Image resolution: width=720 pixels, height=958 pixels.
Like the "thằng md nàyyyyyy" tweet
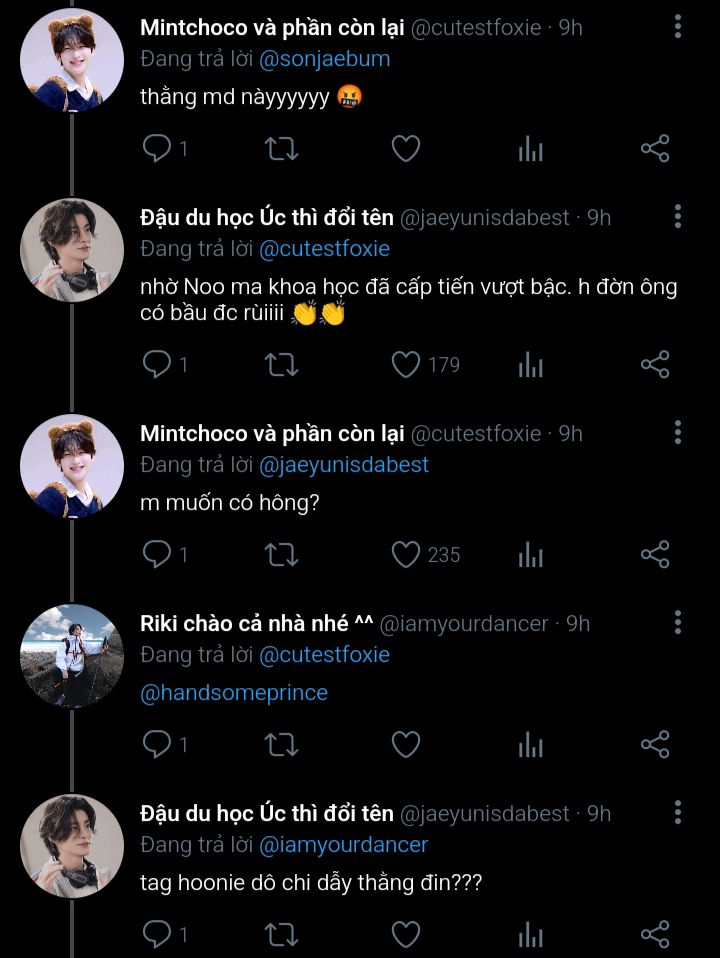(405, 149)
